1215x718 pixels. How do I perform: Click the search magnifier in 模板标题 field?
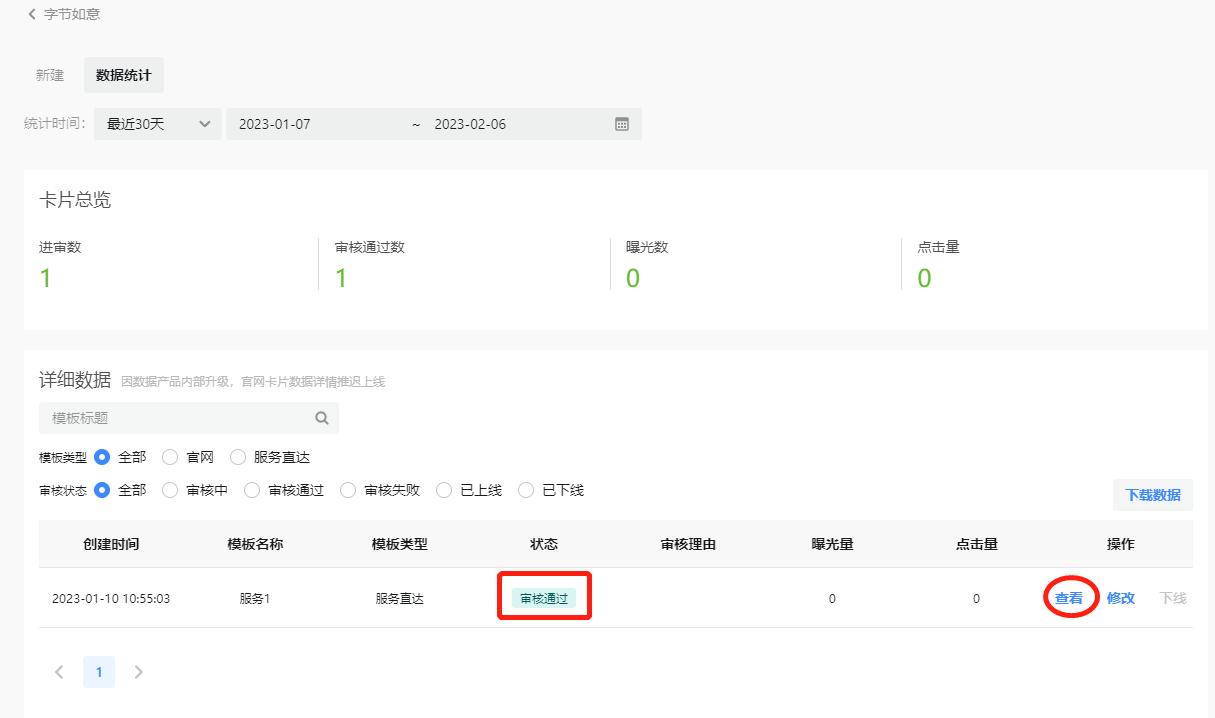click(x=321, y=418)
